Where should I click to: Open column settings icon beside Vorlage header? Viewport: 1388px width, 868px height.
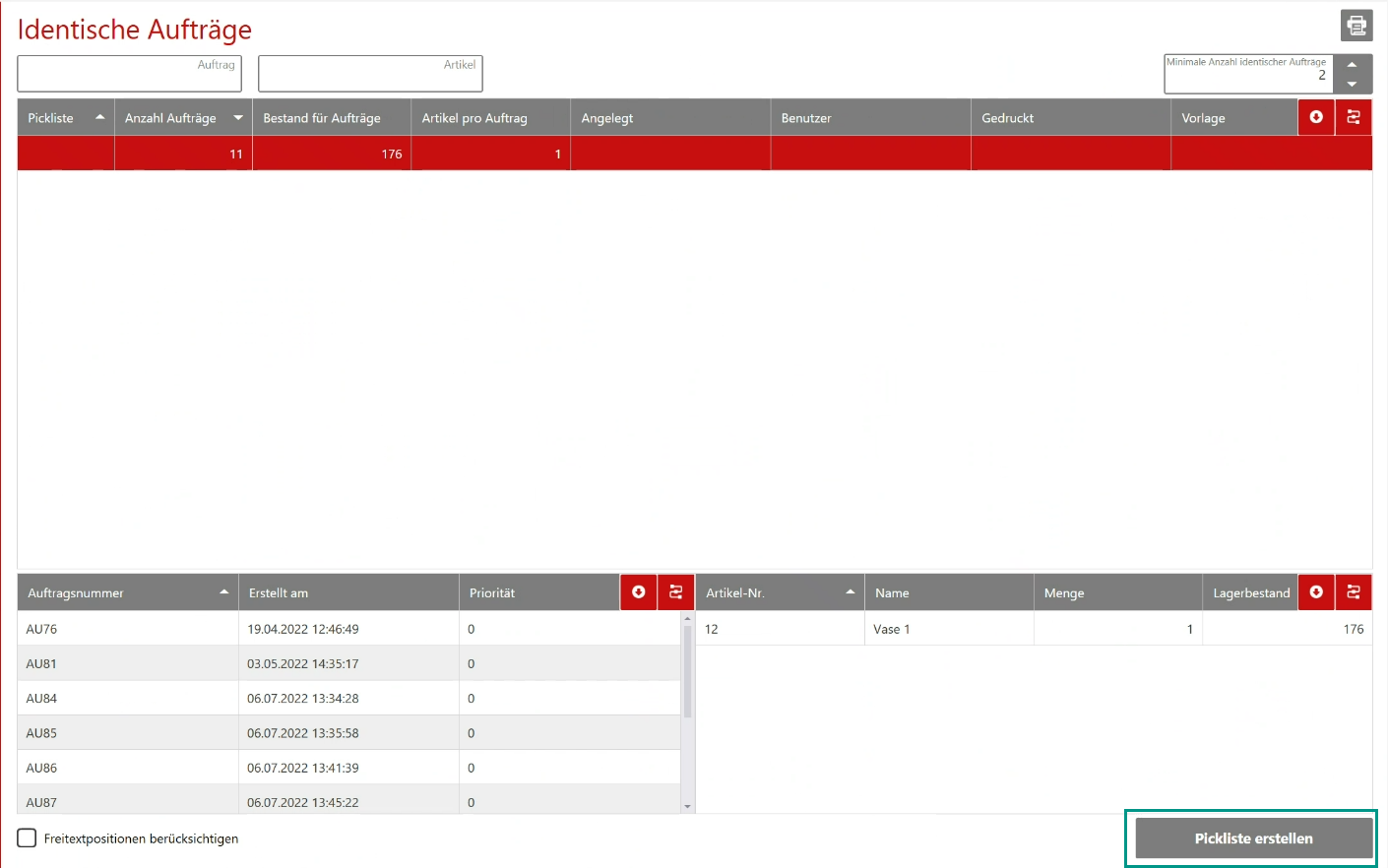(x=1354, y=117)
